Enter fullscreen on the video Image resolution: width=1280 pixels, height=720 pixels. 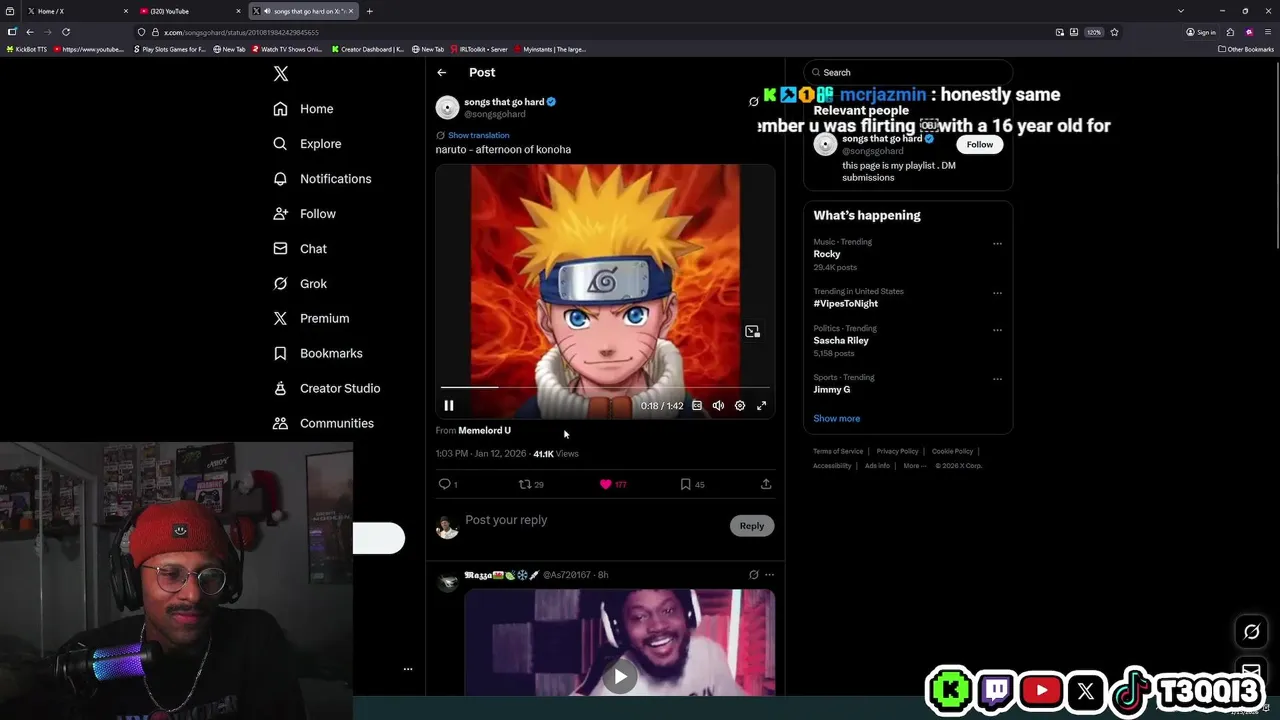[x=761, y=406]
